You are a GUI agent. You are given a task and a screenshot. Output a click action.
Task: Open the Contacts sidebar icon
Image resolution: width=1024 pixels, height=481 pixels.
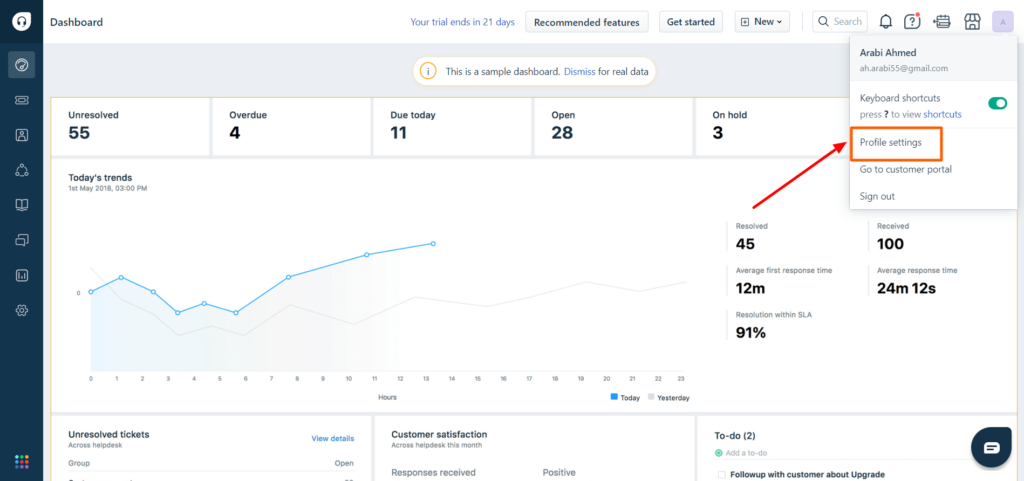point(22,135)
